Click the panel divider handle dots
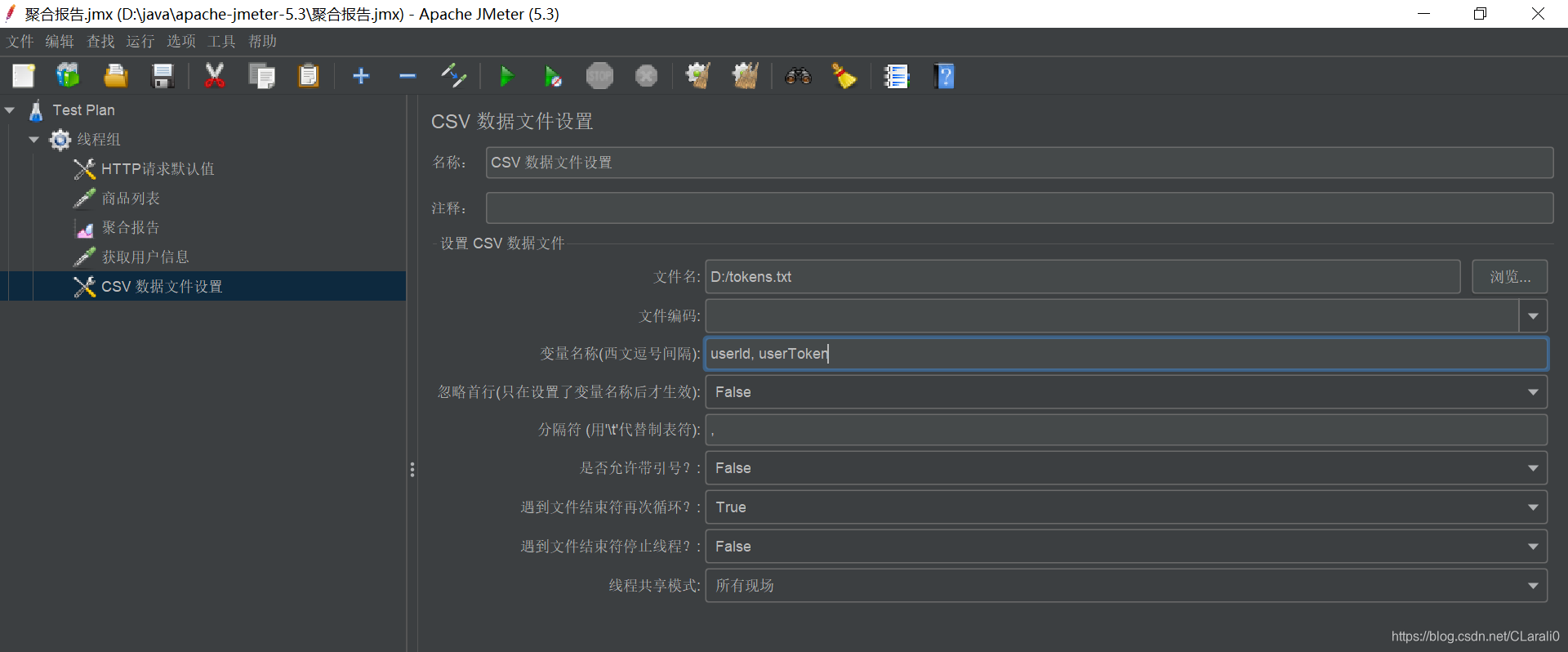The image size is (1568, 652). 412,470
